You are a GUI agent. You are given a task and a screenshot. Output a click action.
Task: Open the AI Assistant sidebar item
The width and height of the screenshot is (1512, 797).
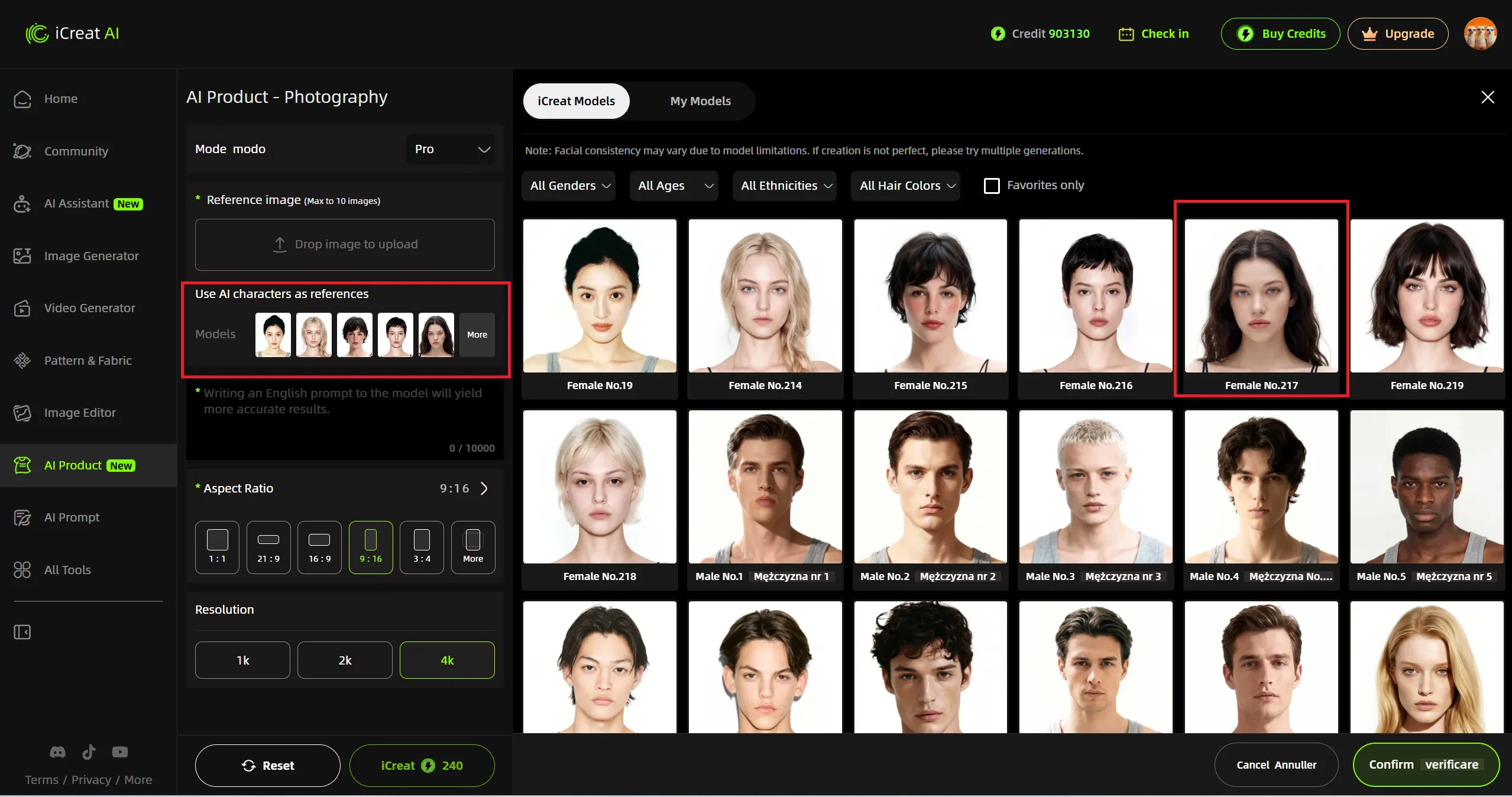click(78, 204)
